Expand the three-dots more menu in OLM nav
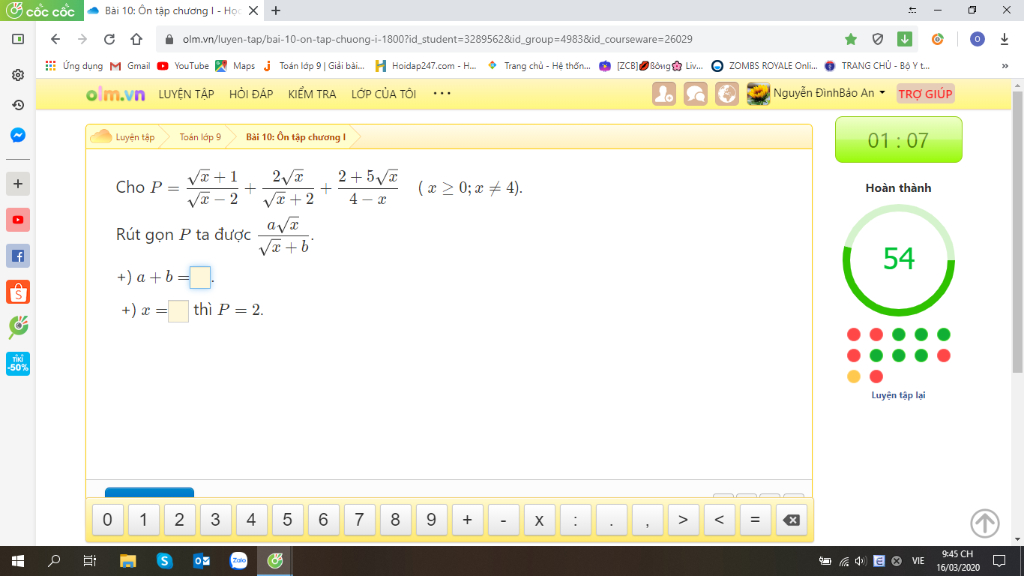Viewport: 1024px width, 576px height. tap(442, 93)
